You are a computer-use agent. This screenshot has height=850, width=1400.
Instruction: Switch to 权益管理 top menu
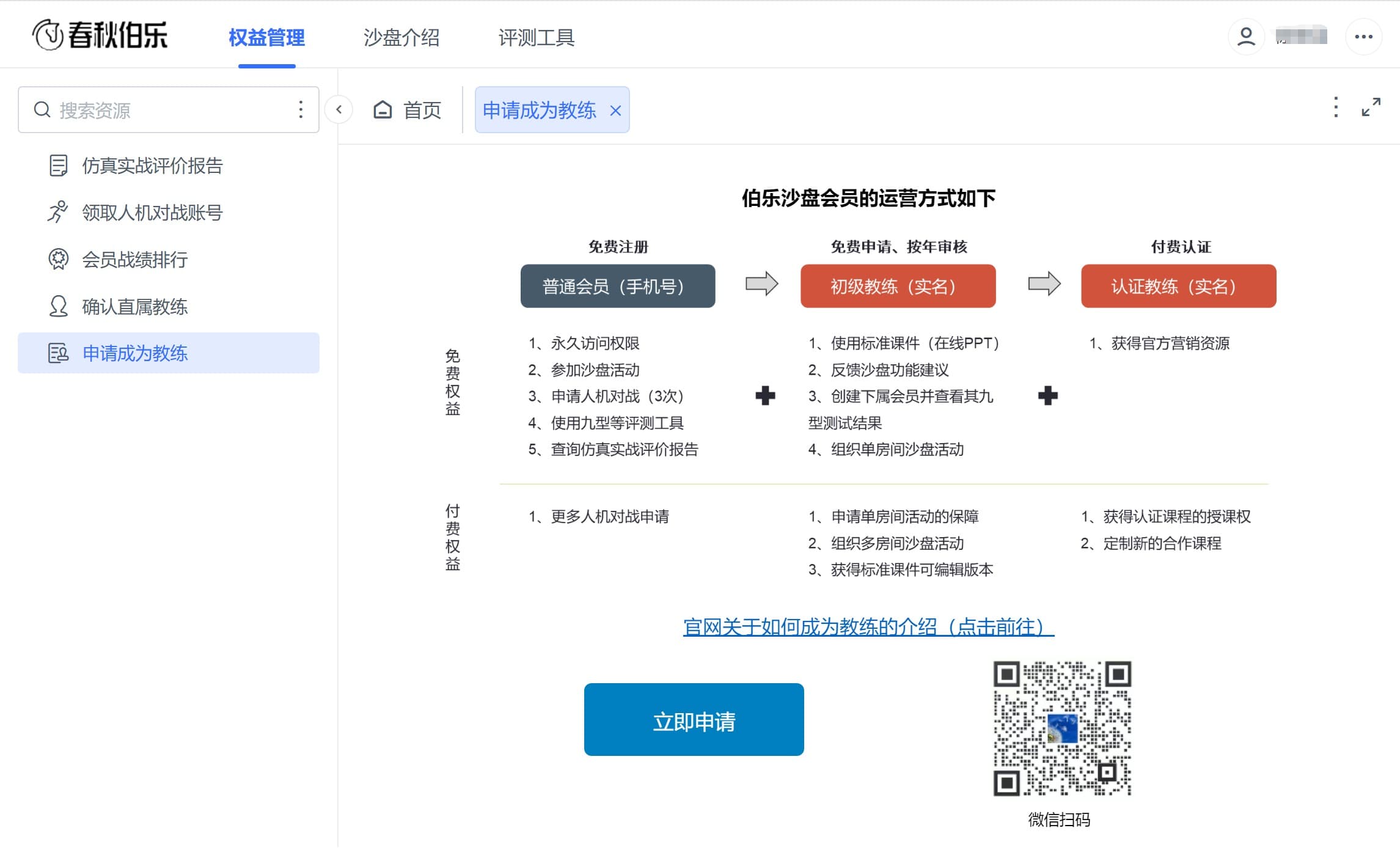tap(266, 37)
